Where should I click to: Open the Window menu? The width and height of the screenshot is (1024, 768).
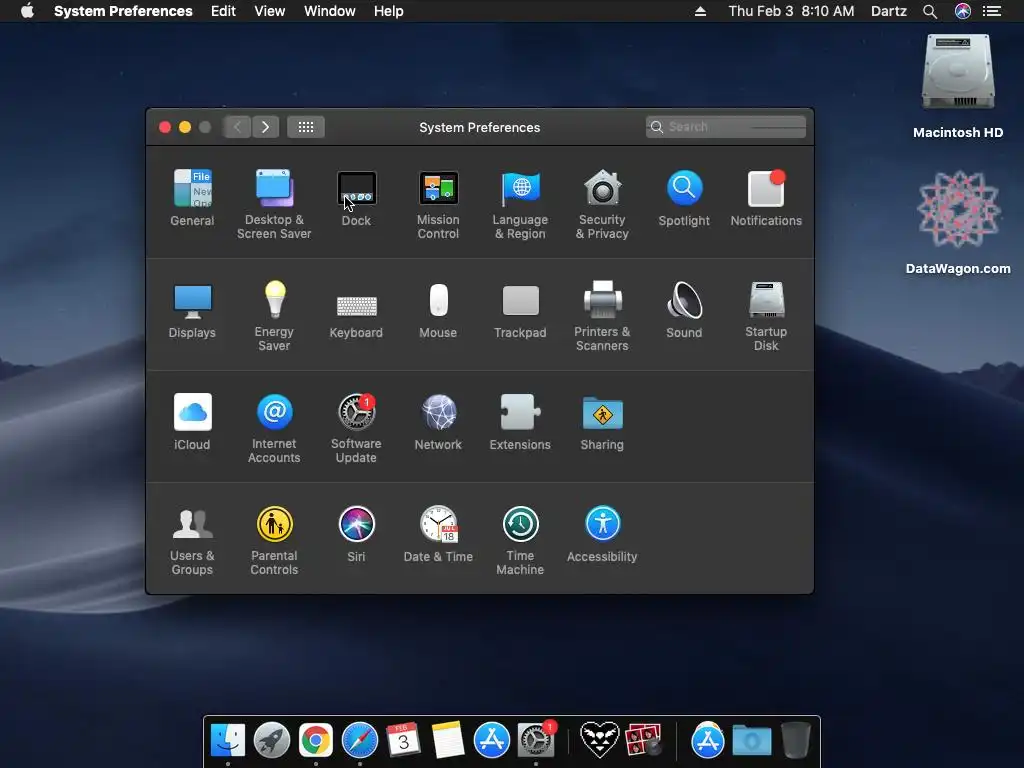[x=330, y=11]
